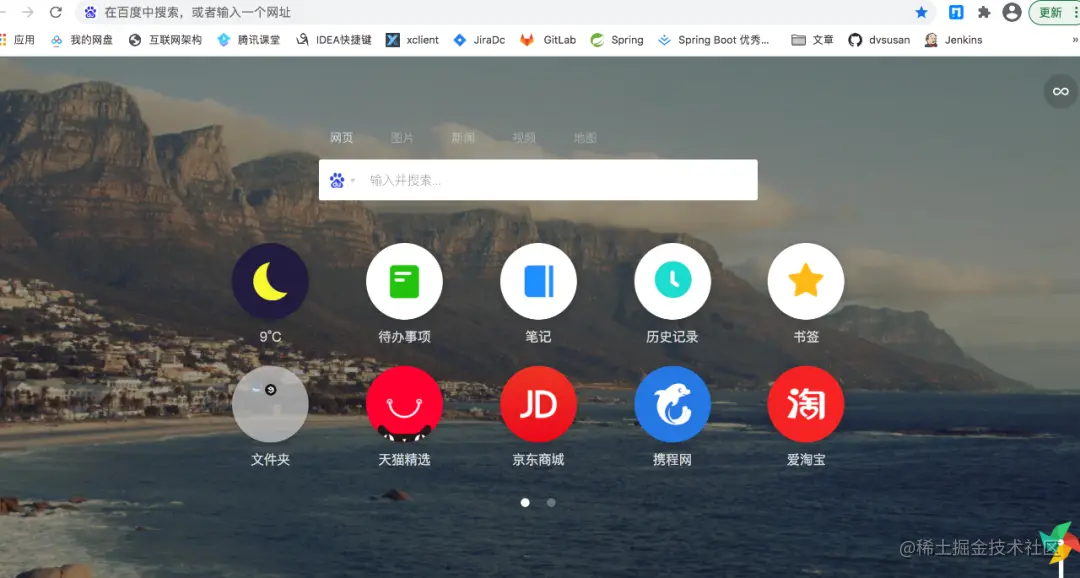1080x578 pixels.
Task: View 历史记录 history icon
Action: coord(672,281)
